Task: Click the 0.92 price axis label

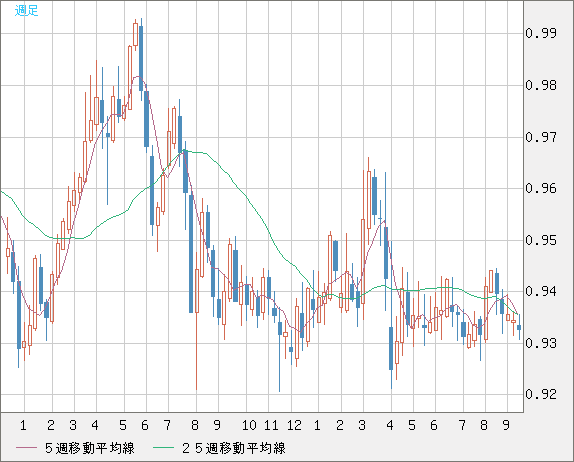Action: (x=541, y=394)
